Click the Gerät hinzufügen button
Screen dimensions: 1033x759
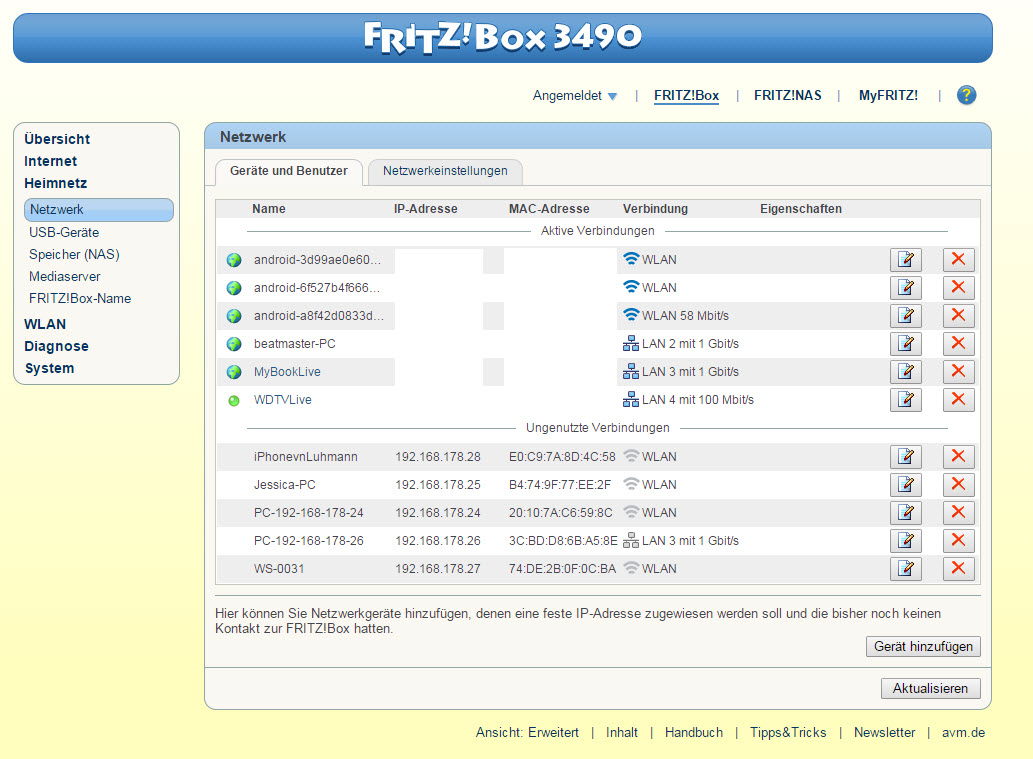tap(923, 646)
